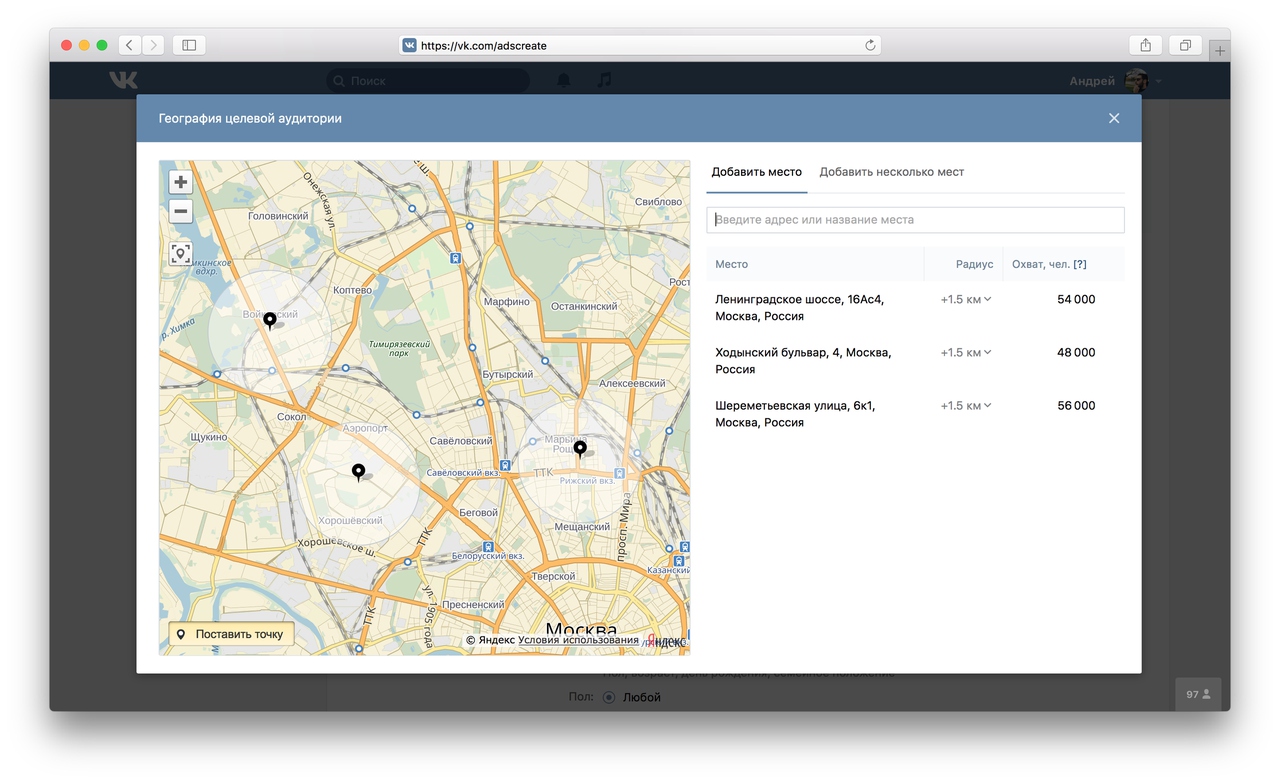Select the map pin near Хорошёвский

click(x=358, y=471)
